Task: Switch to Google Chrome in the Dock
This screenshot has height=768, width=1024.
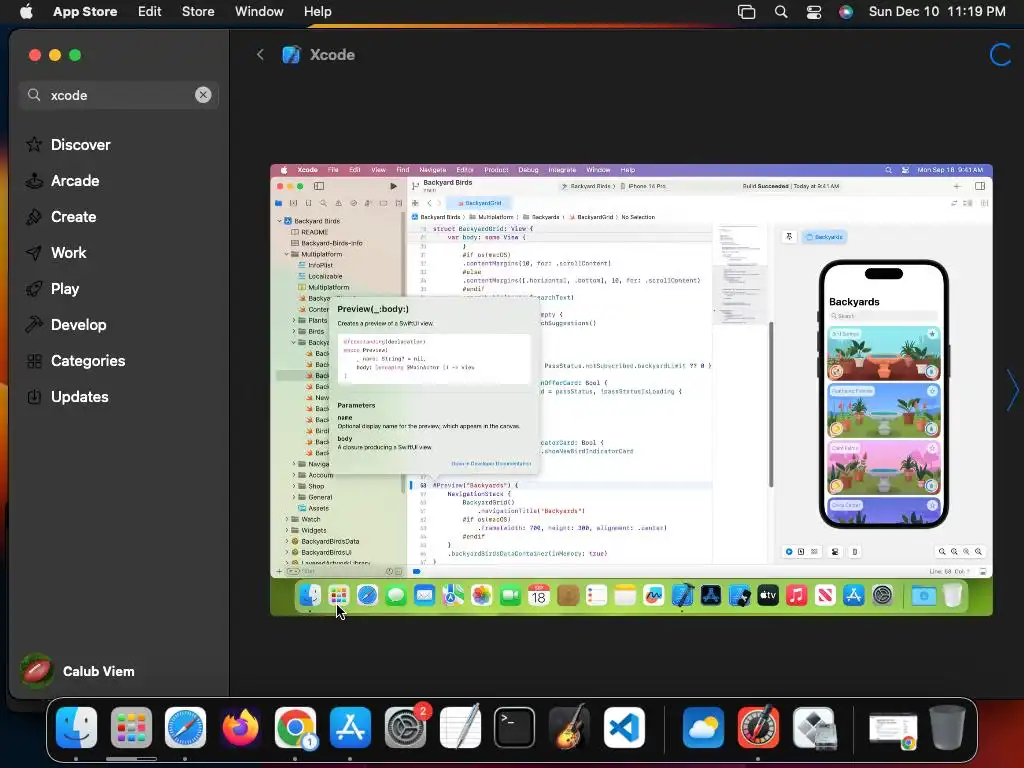Action: [x=295, y=727]
